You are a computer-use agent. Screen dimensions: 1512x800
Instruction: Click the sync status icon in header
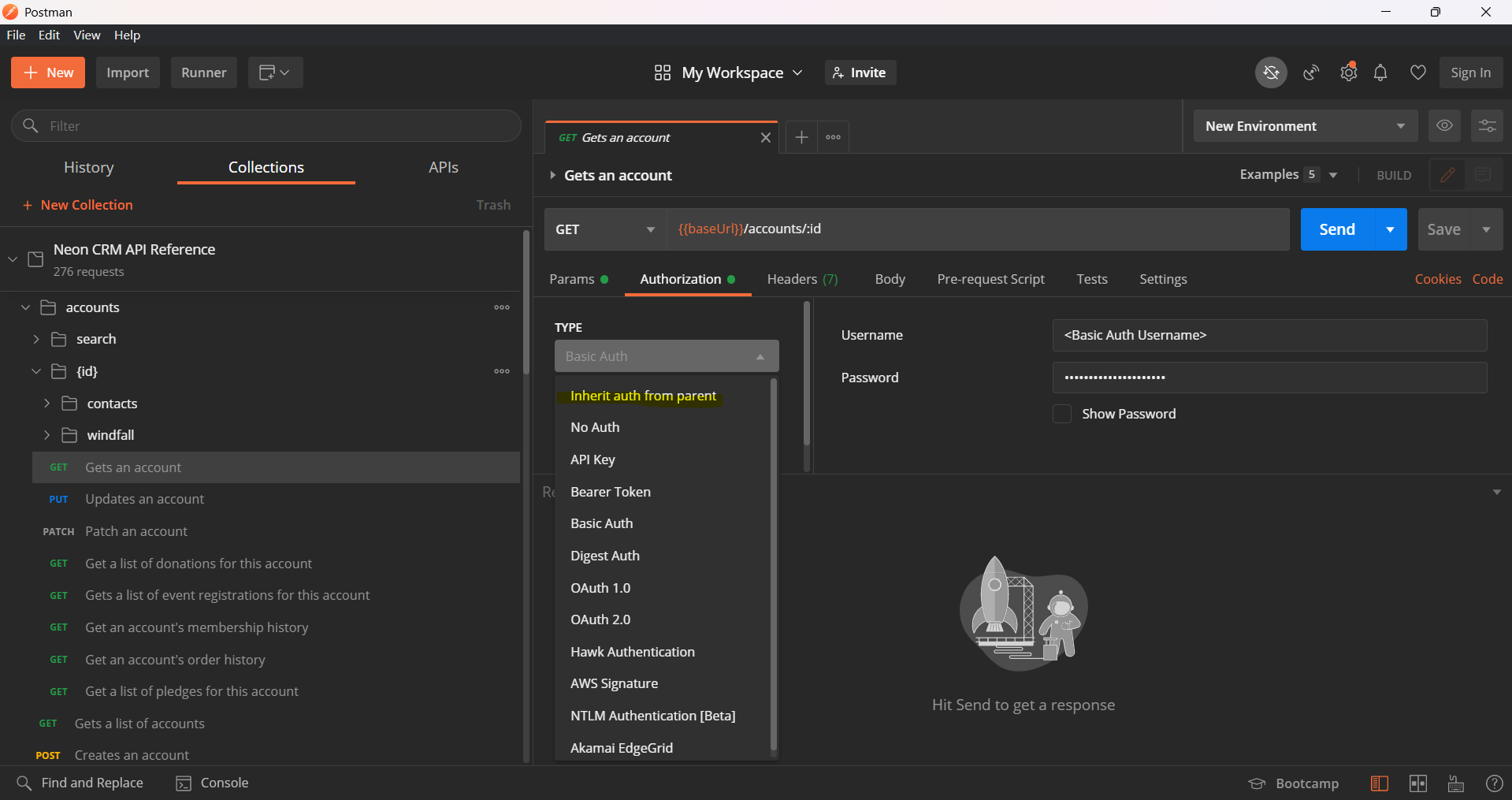pyautogui.click(x=1271, y=73)
